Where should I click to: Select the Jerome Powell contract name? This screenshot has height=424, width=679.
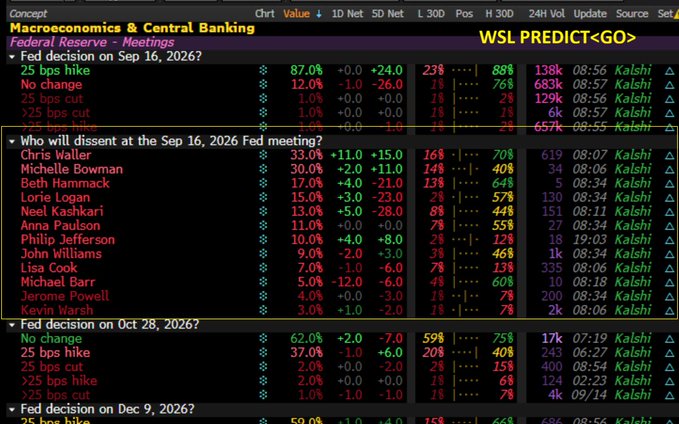65,296
